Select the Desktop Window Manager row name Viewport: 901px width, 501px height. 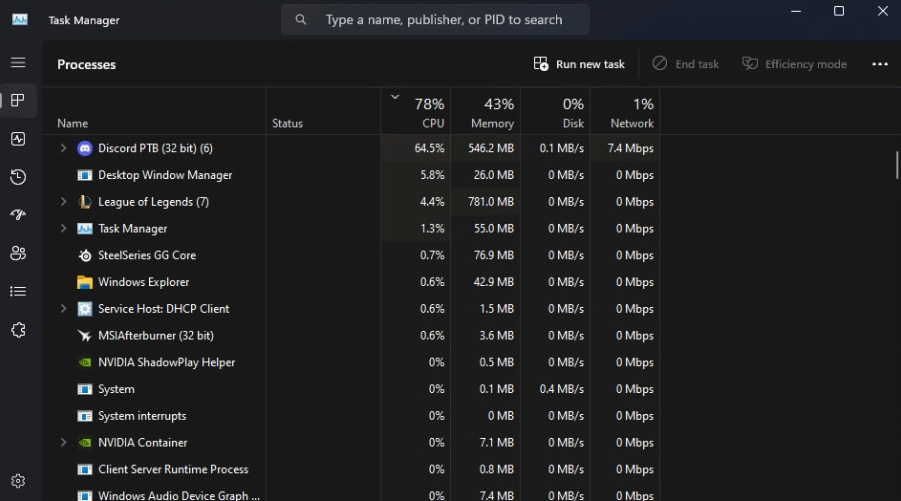point(165,175)
